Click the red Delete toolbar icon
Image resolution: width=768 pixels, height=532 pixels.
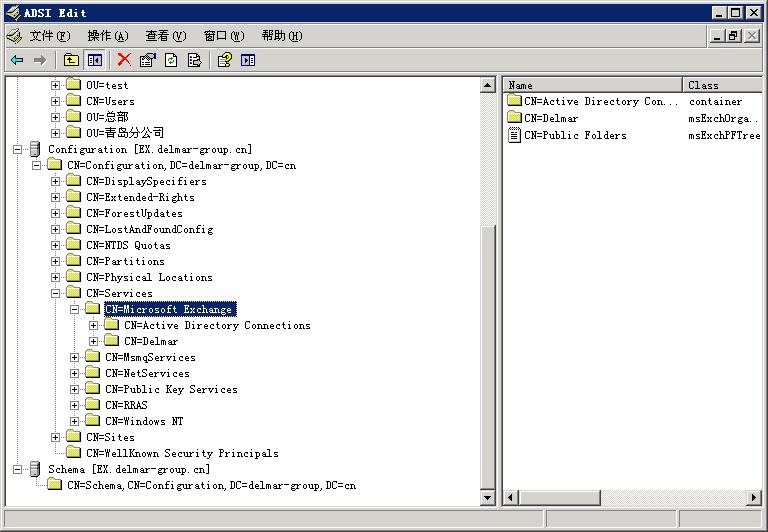point(124,60)
